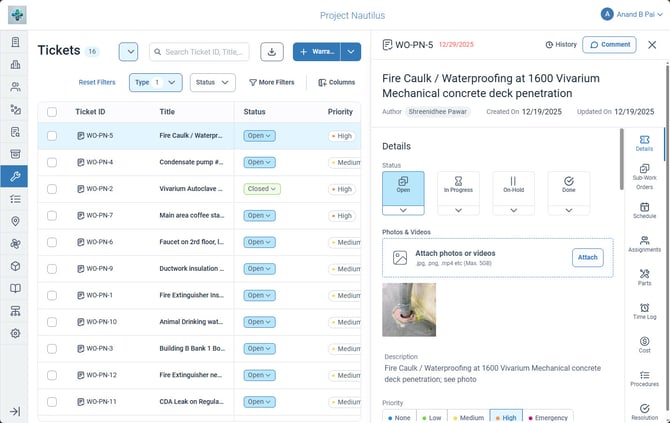
Task: Close the WO-PN-5 detail panel
Action: [652, 44]
